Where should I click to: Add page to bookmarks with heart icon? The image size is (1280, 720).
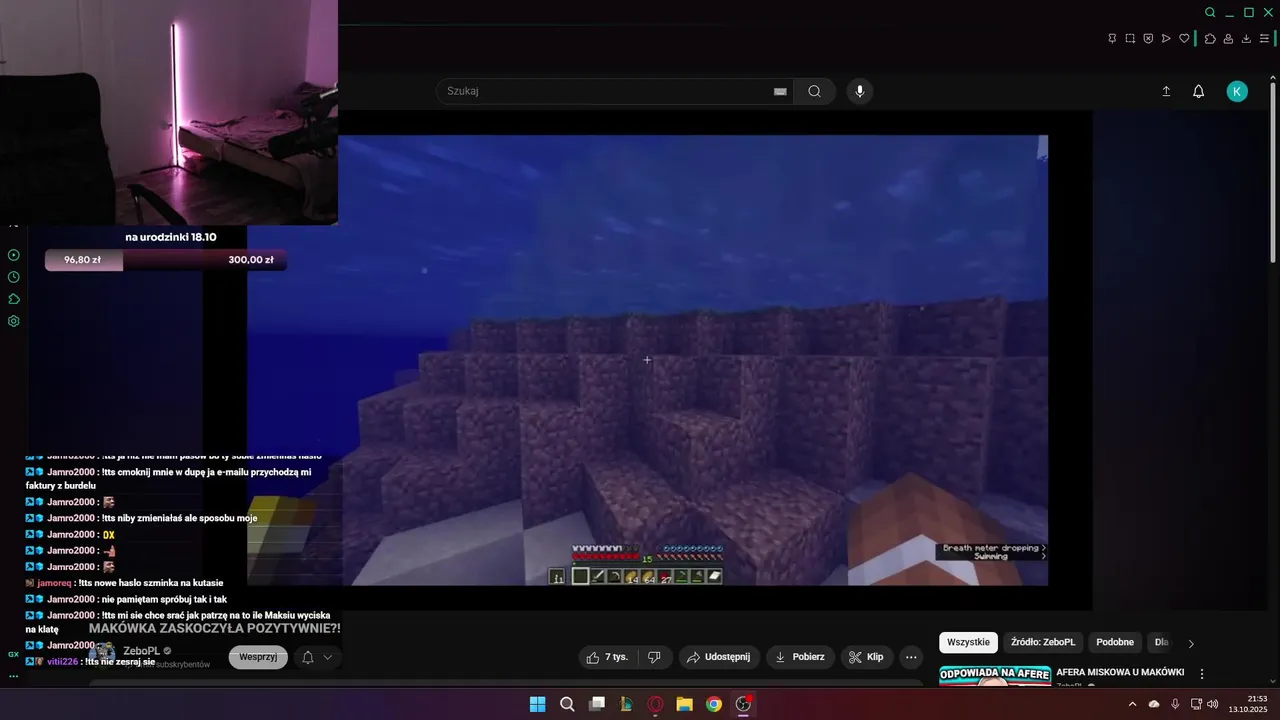point(1185,39)
